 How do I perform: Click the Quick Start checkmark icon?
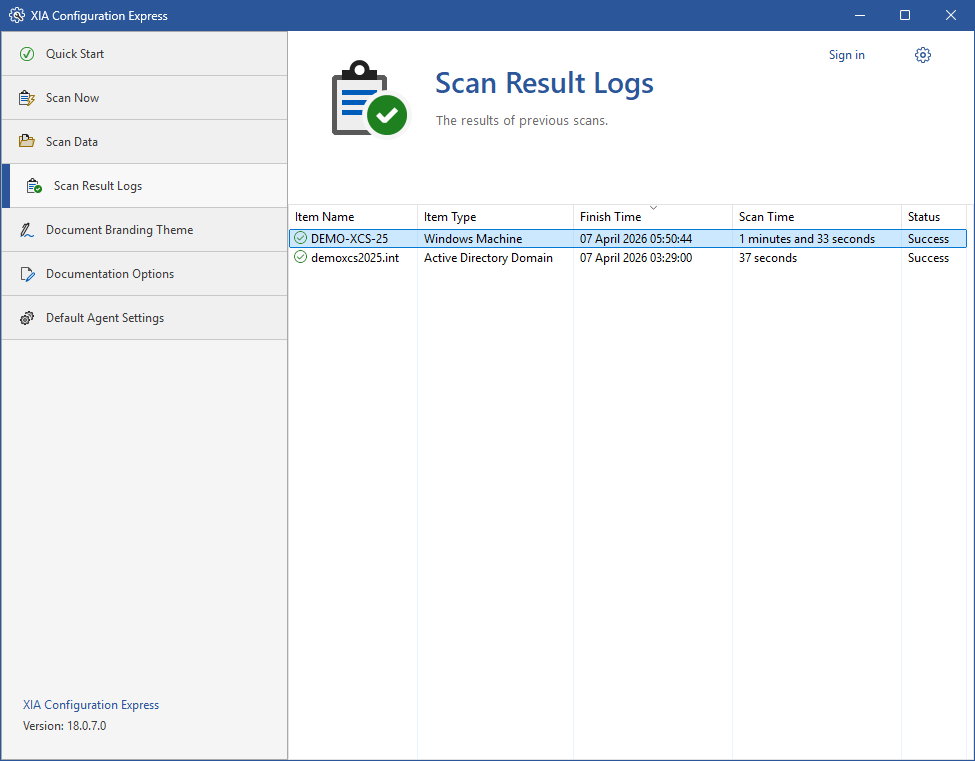(x=27, y=54)
